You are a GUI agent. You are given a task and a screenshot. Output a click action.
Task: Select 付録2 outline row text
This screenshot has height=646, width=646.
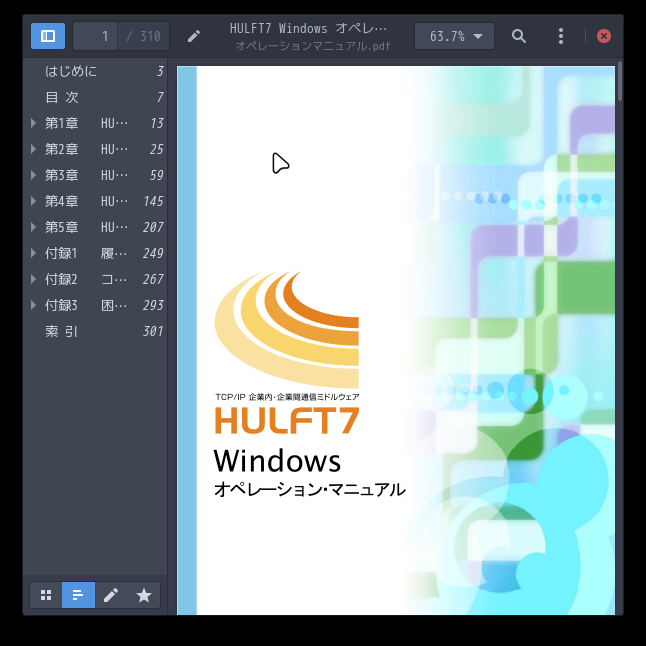coord(86,279)
